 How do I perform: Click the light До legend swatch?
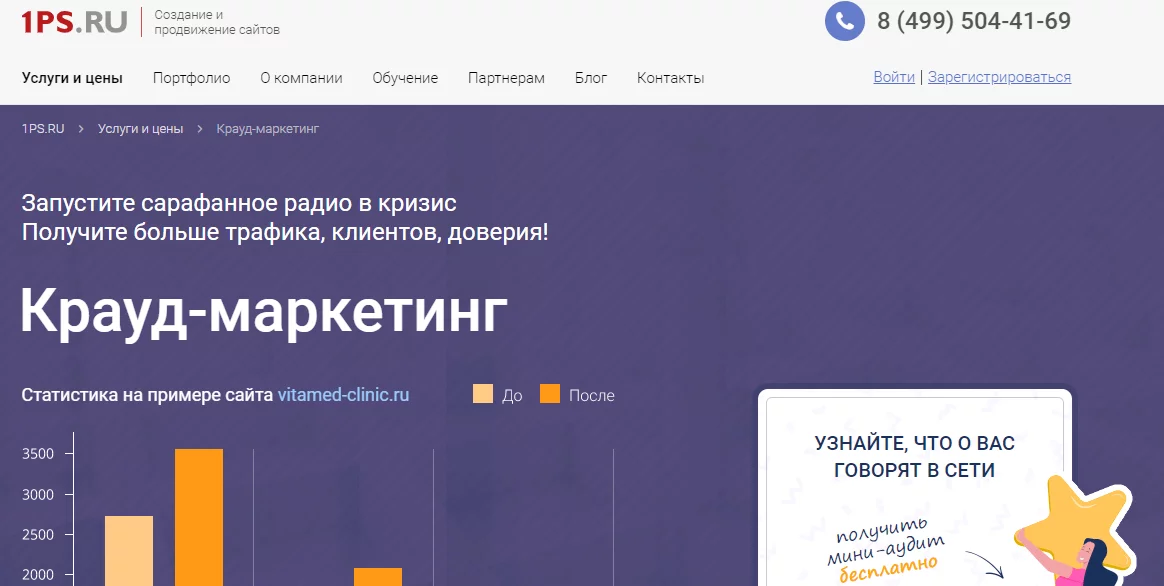pyautogui.click(x=483, y=394)
